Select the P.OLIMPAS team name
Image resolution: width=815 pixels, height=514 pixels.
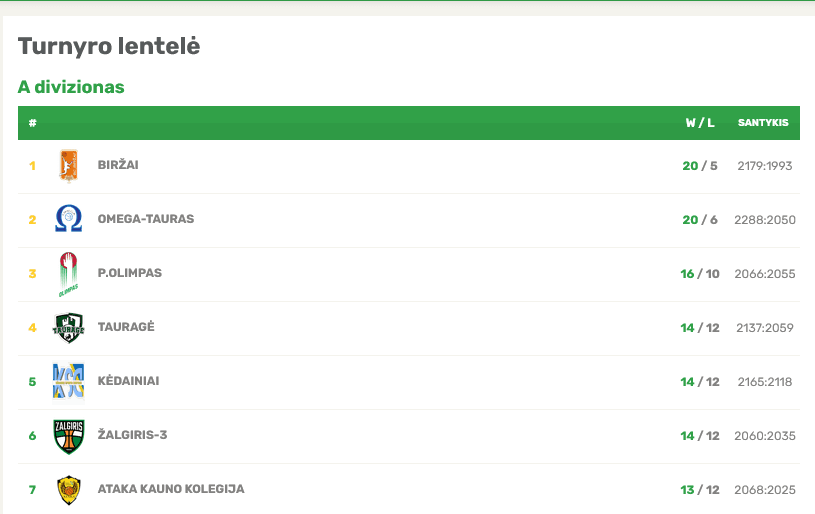pyautogui.click(x=130, y=273)
